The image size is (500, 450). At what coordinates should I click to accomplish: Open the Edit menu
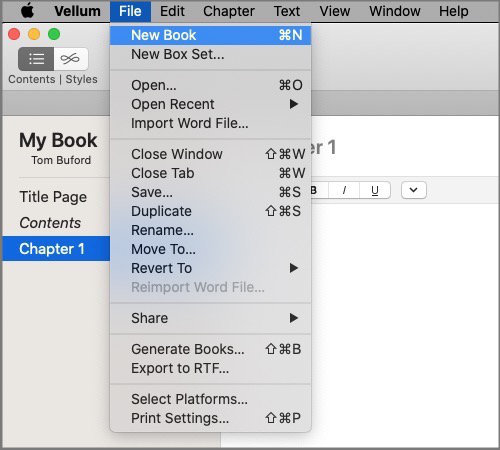pyautogui.click(x=172, y=11)
